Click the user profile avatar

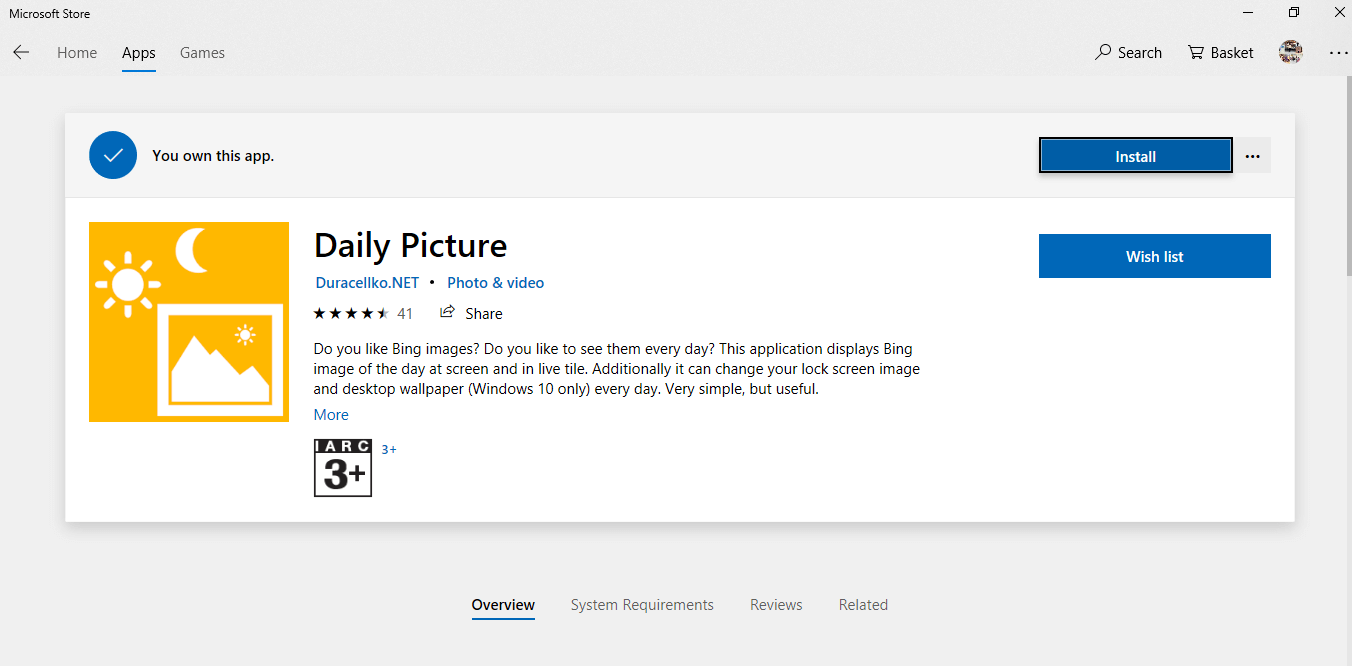[1290, 53]
